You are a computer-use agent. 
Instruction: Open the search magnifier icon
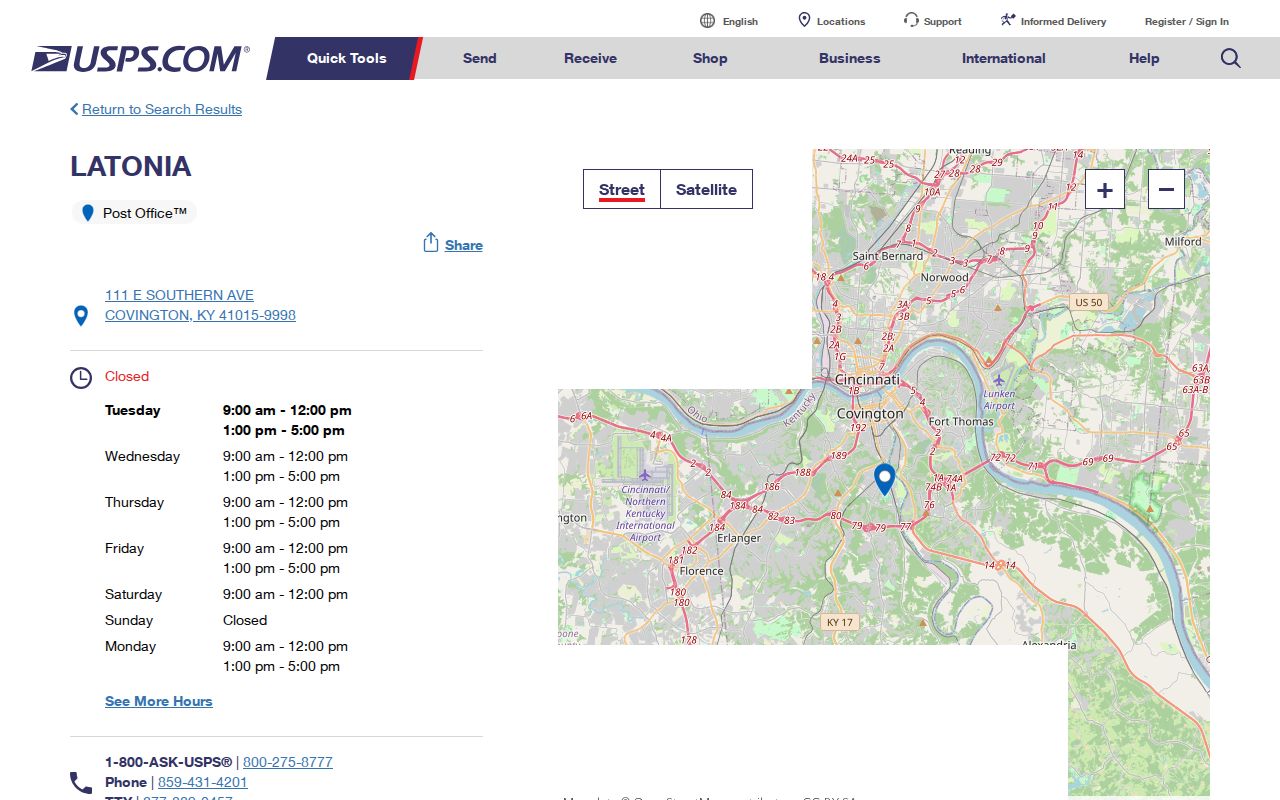click(1231, 58)
